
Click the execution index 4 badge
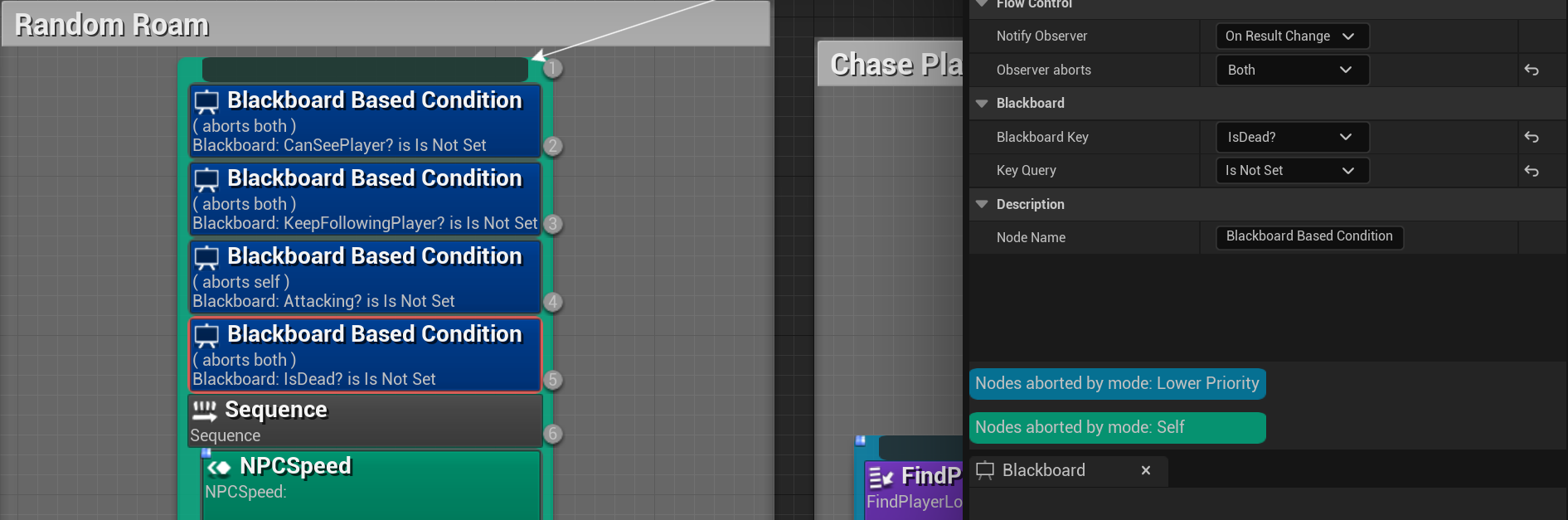coord(553,302)
